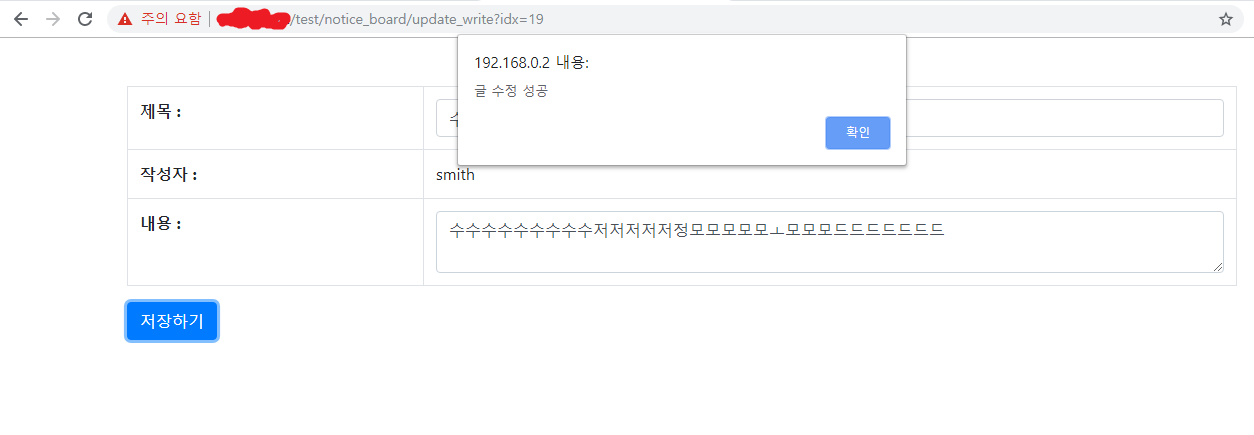Image resolution: width=1254 pixels, height=435 pixels.
Task: Go back using the browser back arrow
Action: [x=21, y=19]
